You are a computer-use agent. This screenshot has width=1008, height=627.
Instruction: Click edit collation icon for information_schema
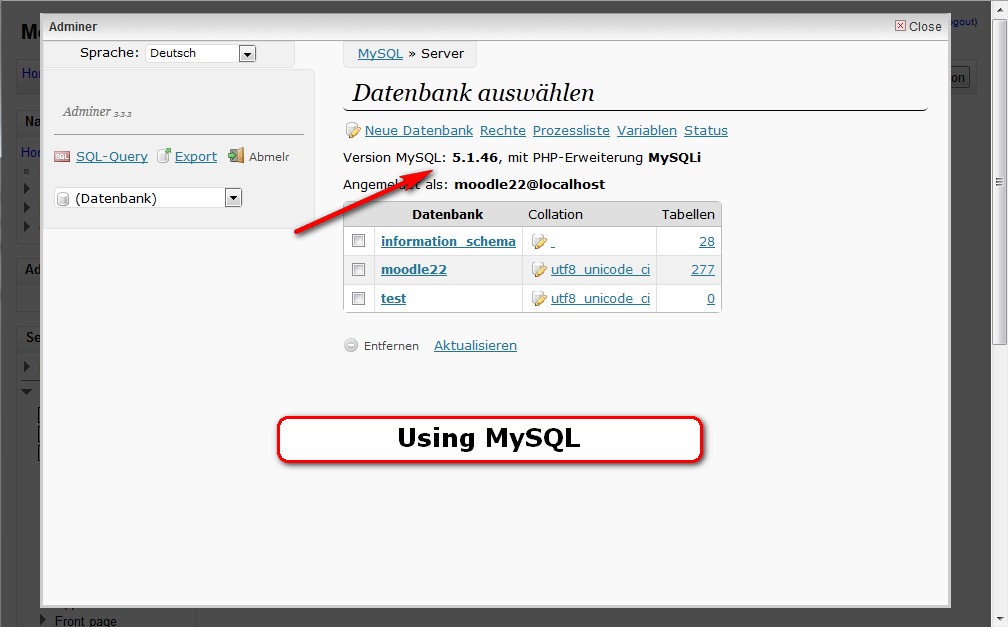click(x=539, y=242)
